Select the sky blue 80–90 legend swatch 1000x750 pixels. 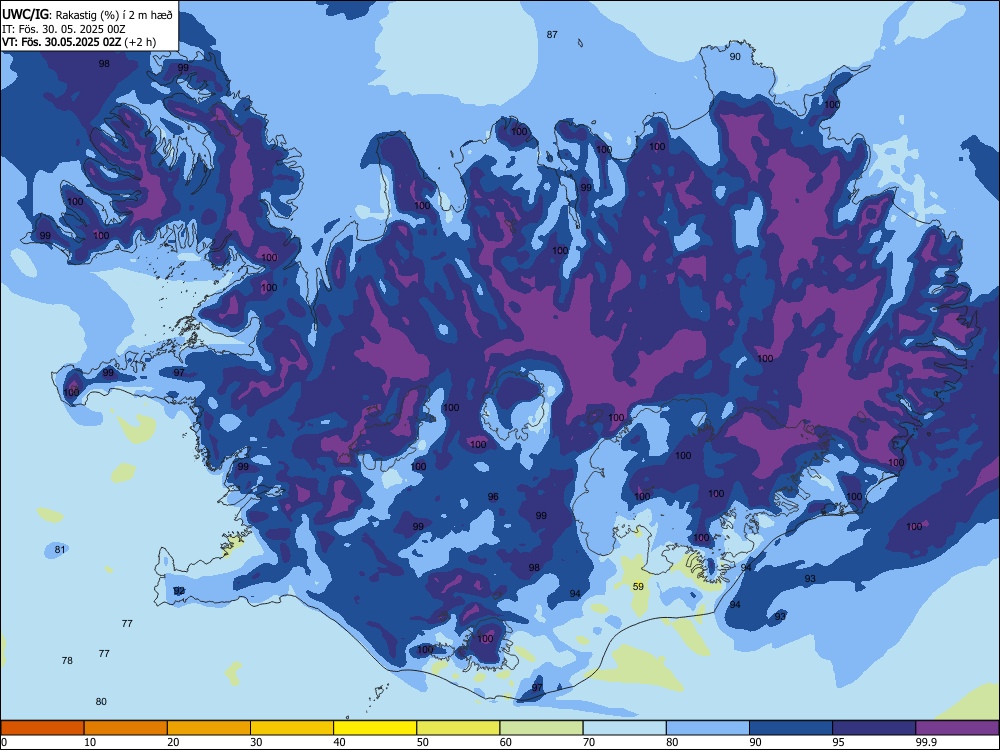(707, 728)
